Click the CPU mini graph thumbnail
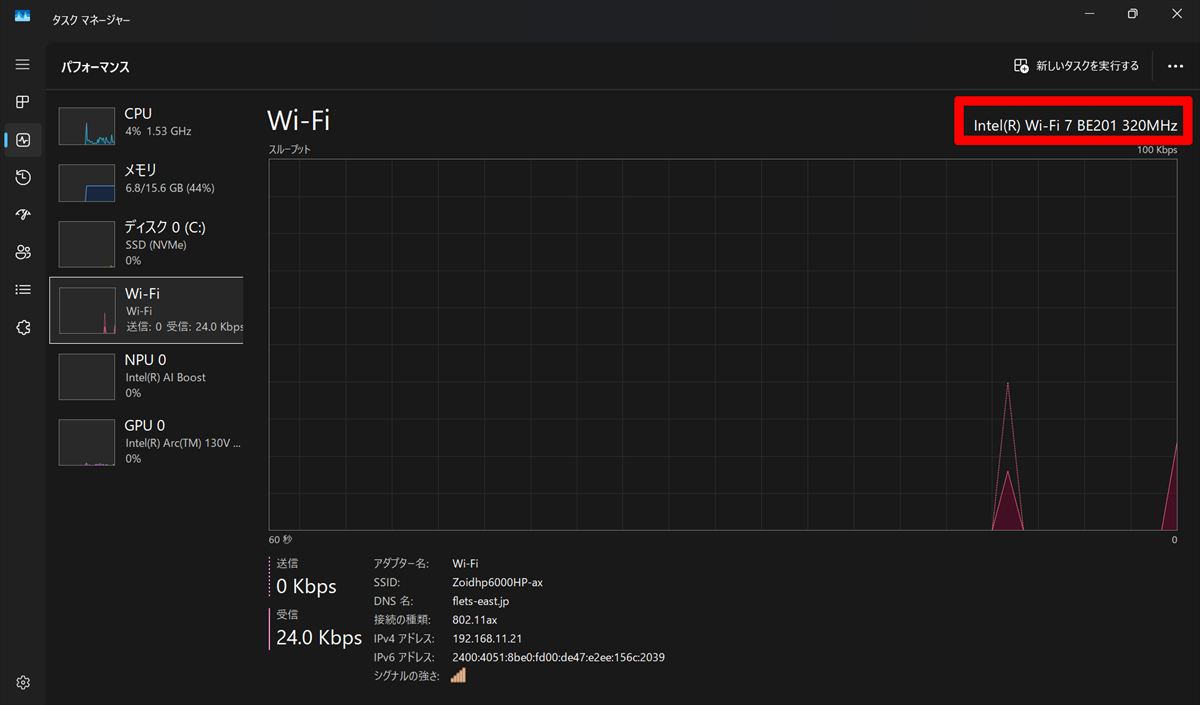 pyautogui.click(x=87, y=126)
